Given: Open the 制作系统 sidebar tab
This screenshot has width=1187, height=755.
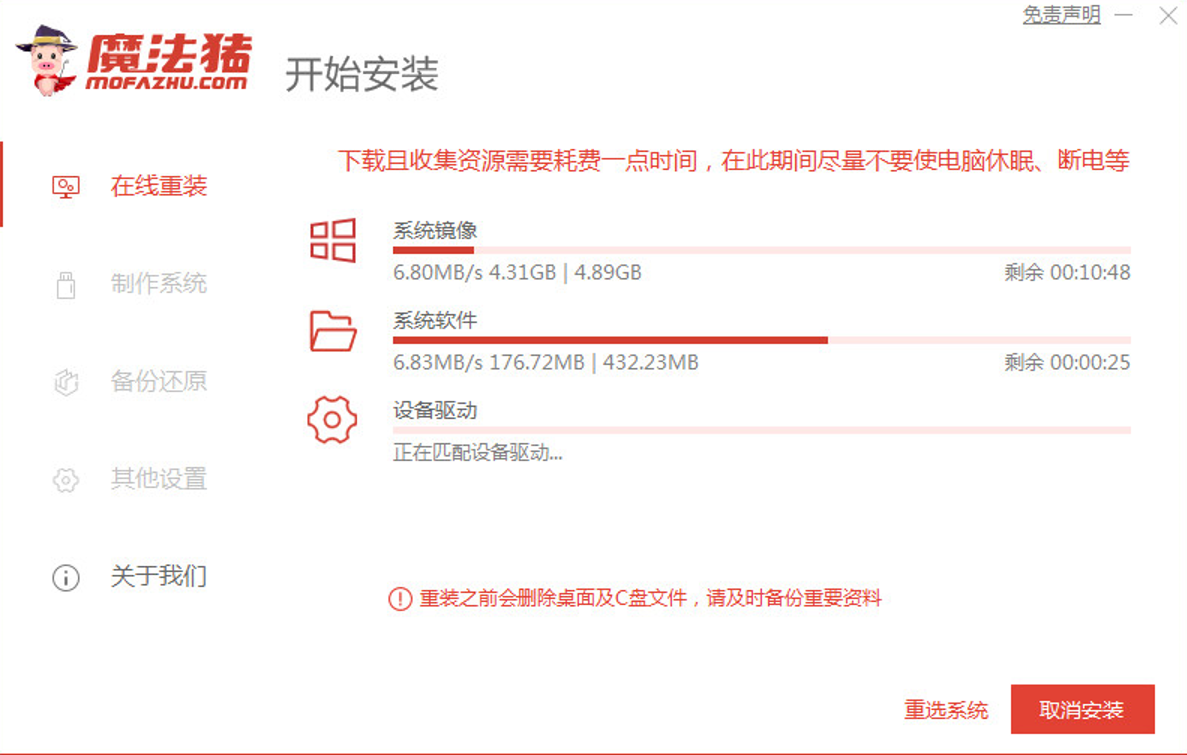Looking at the screenshot, I should pyautogui.click(x=158, y=284).
